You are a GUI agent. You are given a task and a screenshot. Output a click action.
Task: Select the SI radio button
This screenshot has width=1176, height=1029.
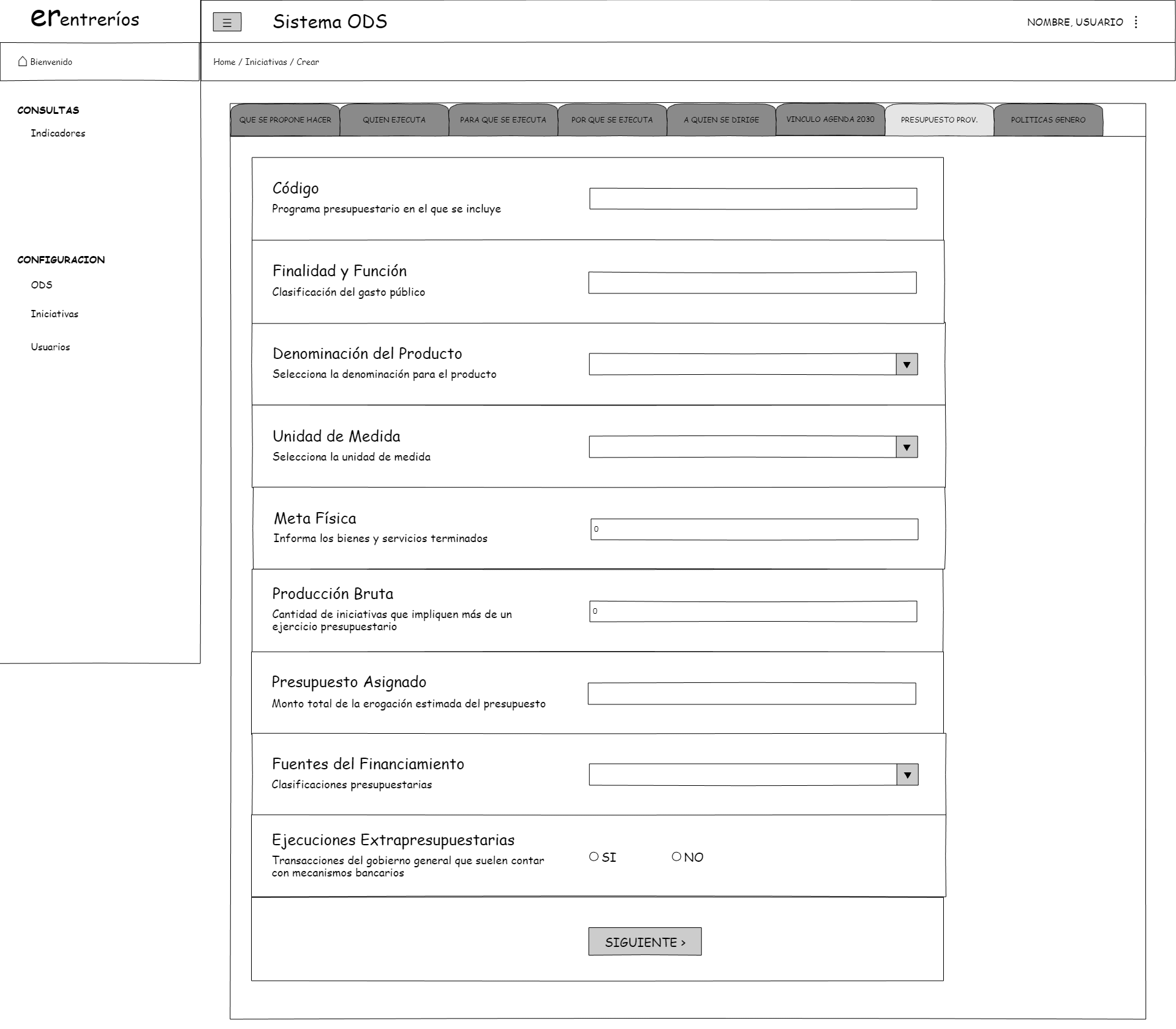coord(594,856)
